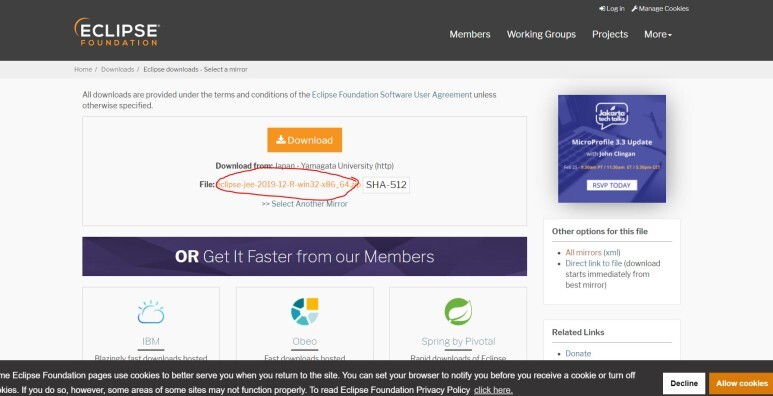
Task: Click the Eclipse Foundation logo
Action: point(116,32)
